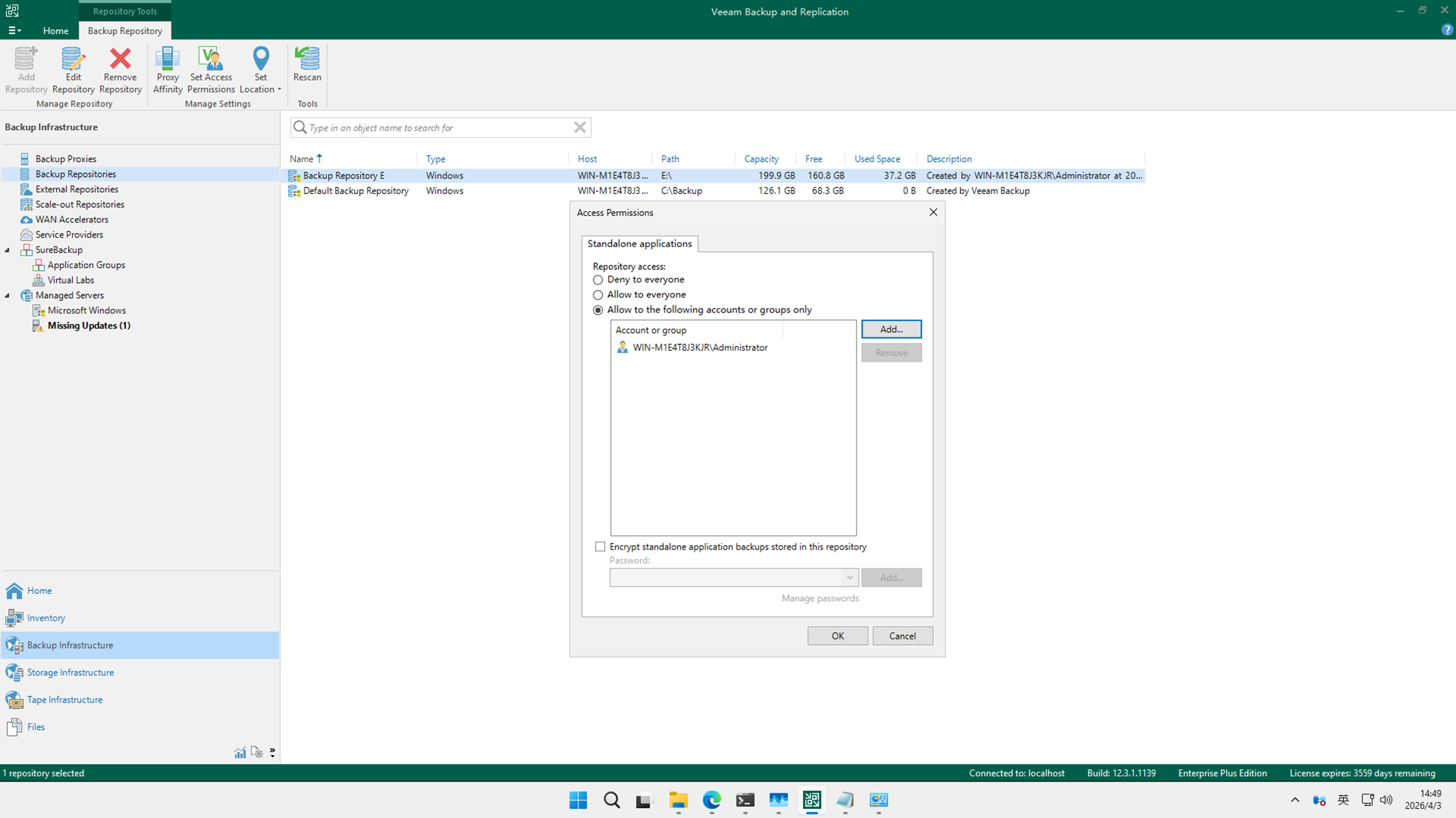Open Proxy Affinity settings
The image size is (1456, 818).
167,70
